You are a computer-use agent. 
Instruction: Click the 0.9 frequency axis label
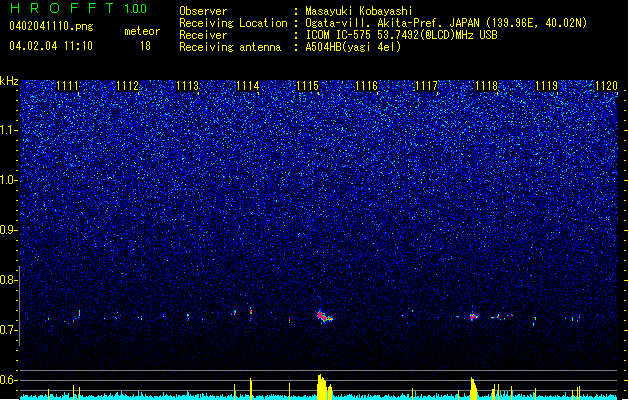[x=9, y=230]
